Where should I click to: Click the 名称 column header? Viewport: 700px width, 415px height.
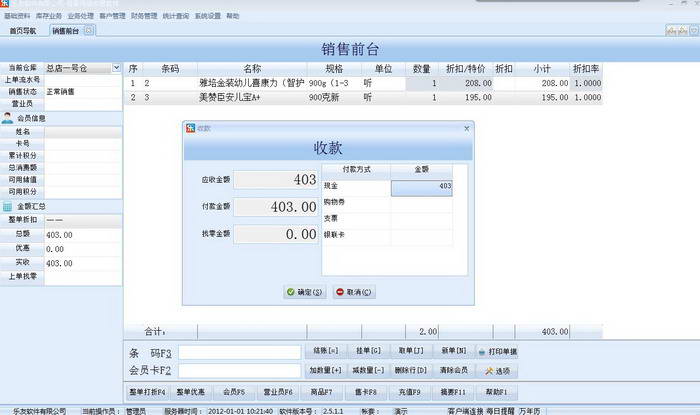[252, 69]
